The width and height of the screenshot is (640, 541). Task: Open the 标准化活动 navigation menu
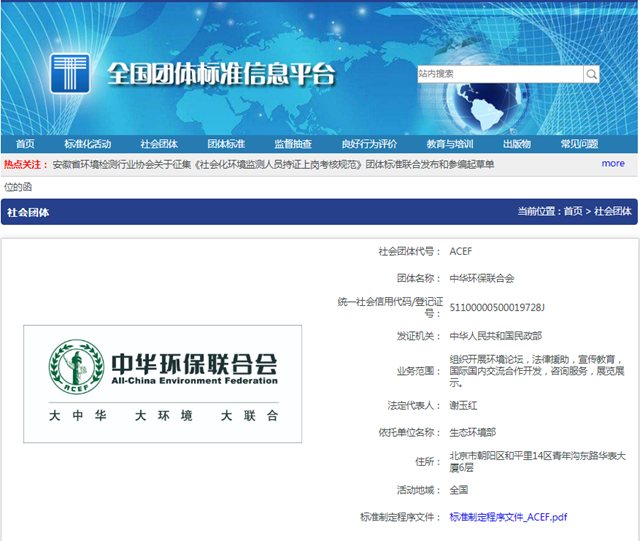point(88,144)
